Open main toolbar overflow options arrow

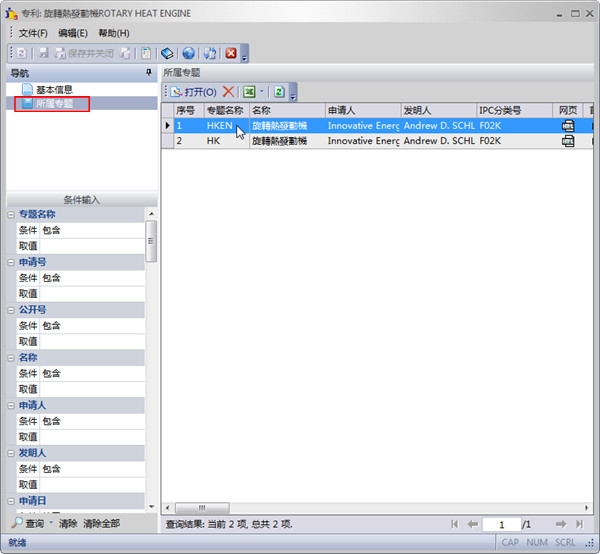(x=245, y=58)
